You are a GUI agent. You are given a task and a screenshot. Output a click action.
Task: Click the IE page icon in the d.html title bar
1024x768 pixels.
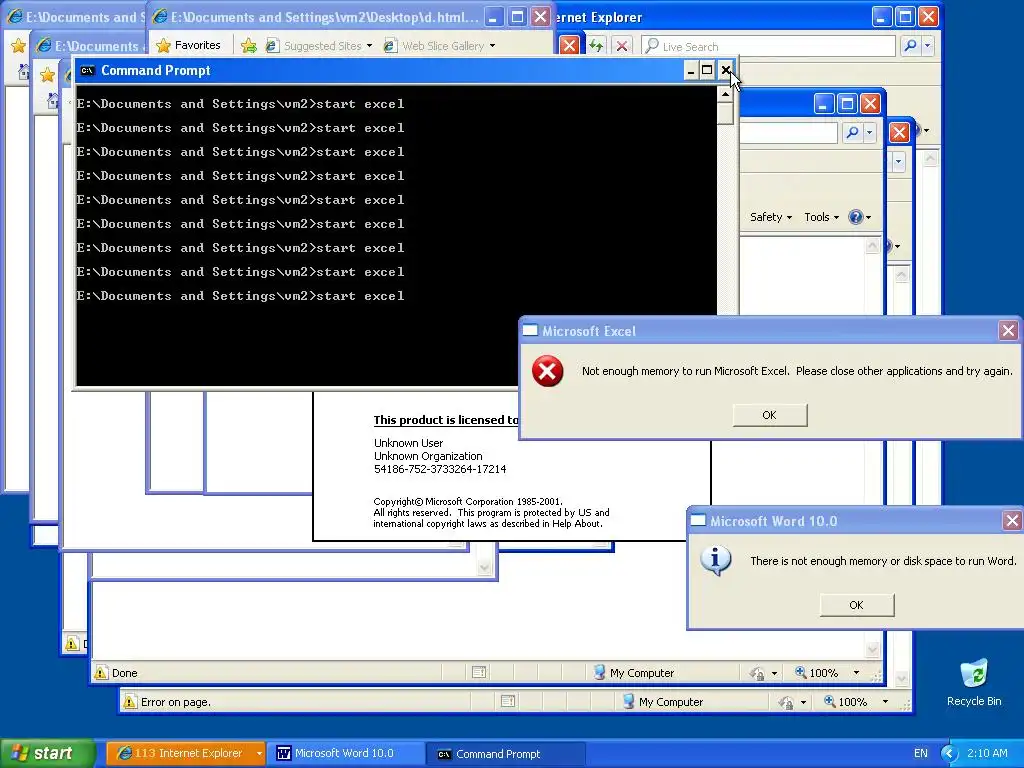click(x=159, y=17)
